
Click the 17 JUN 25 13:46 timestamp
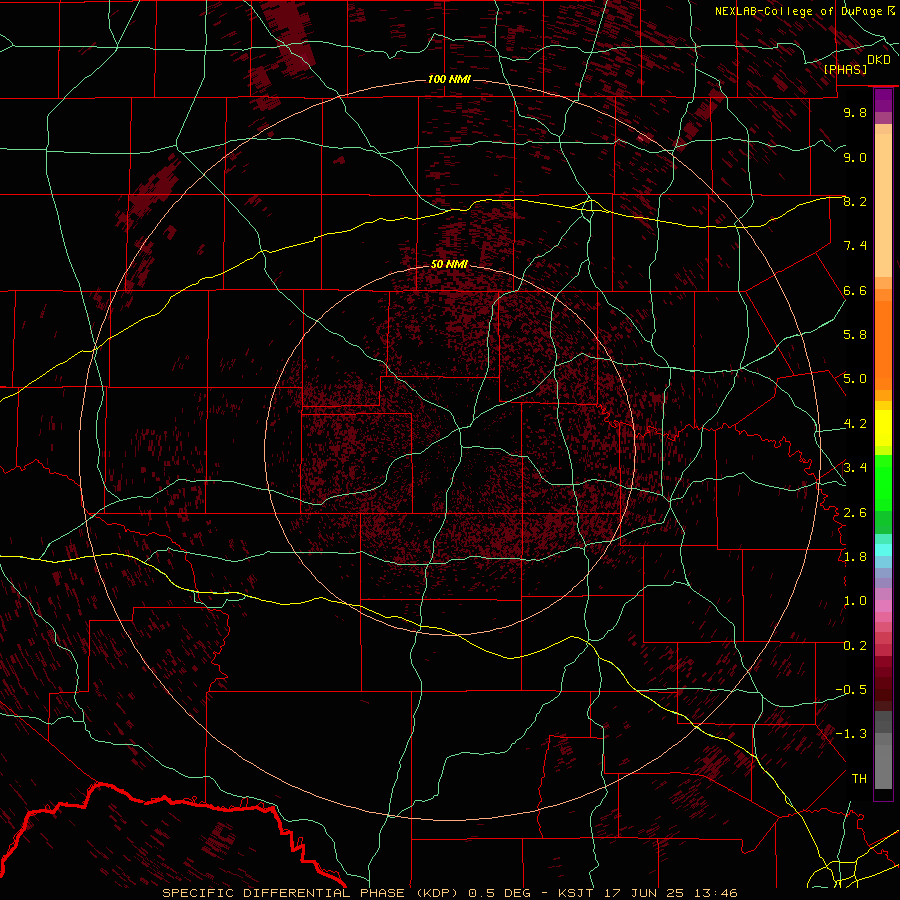pos(670,893)
